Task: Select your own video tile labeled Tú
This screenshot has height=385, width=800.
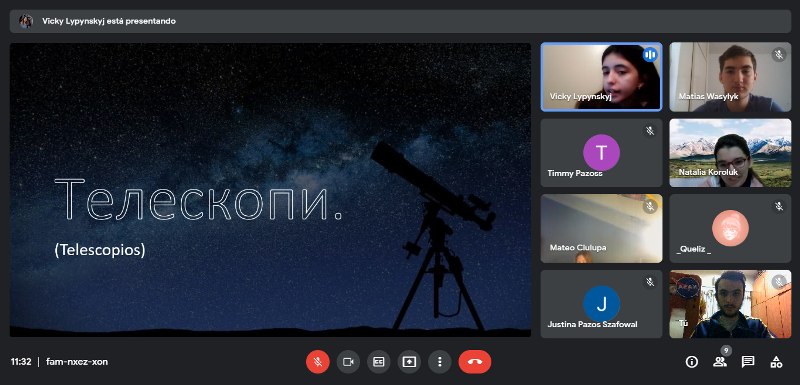Action: tap(730, 304)
